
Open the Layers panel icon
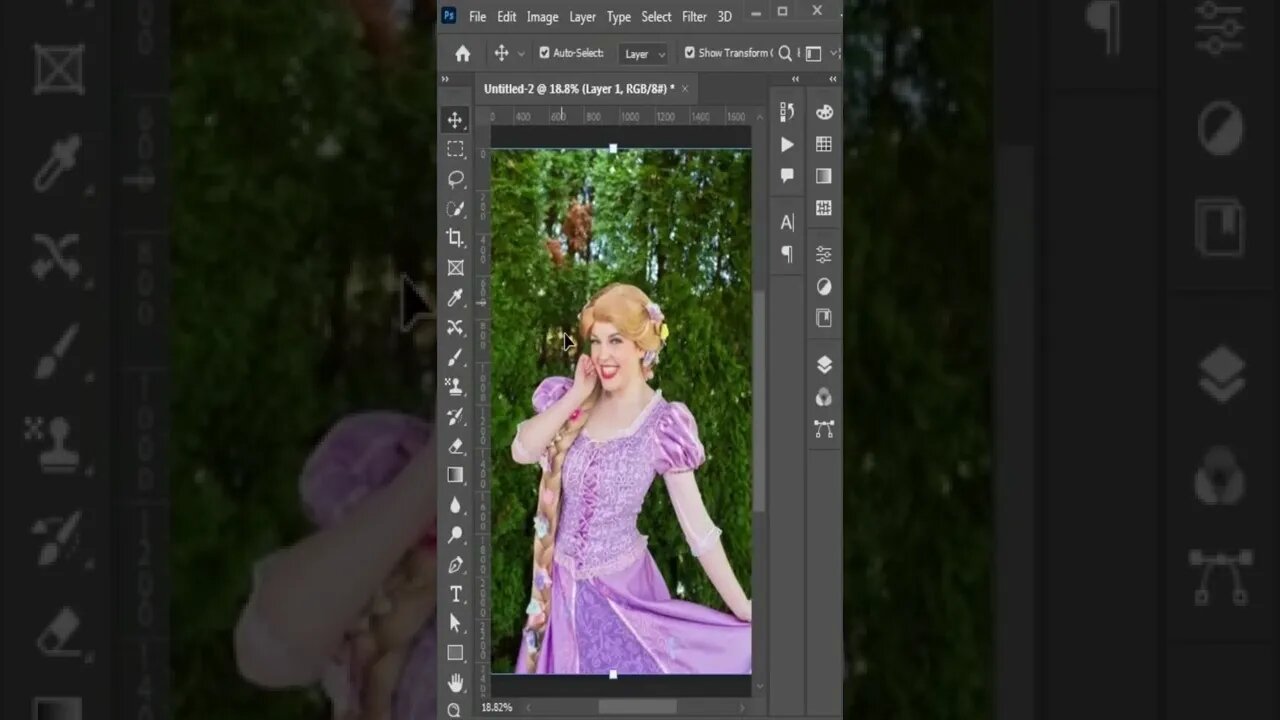click(824, 364)
